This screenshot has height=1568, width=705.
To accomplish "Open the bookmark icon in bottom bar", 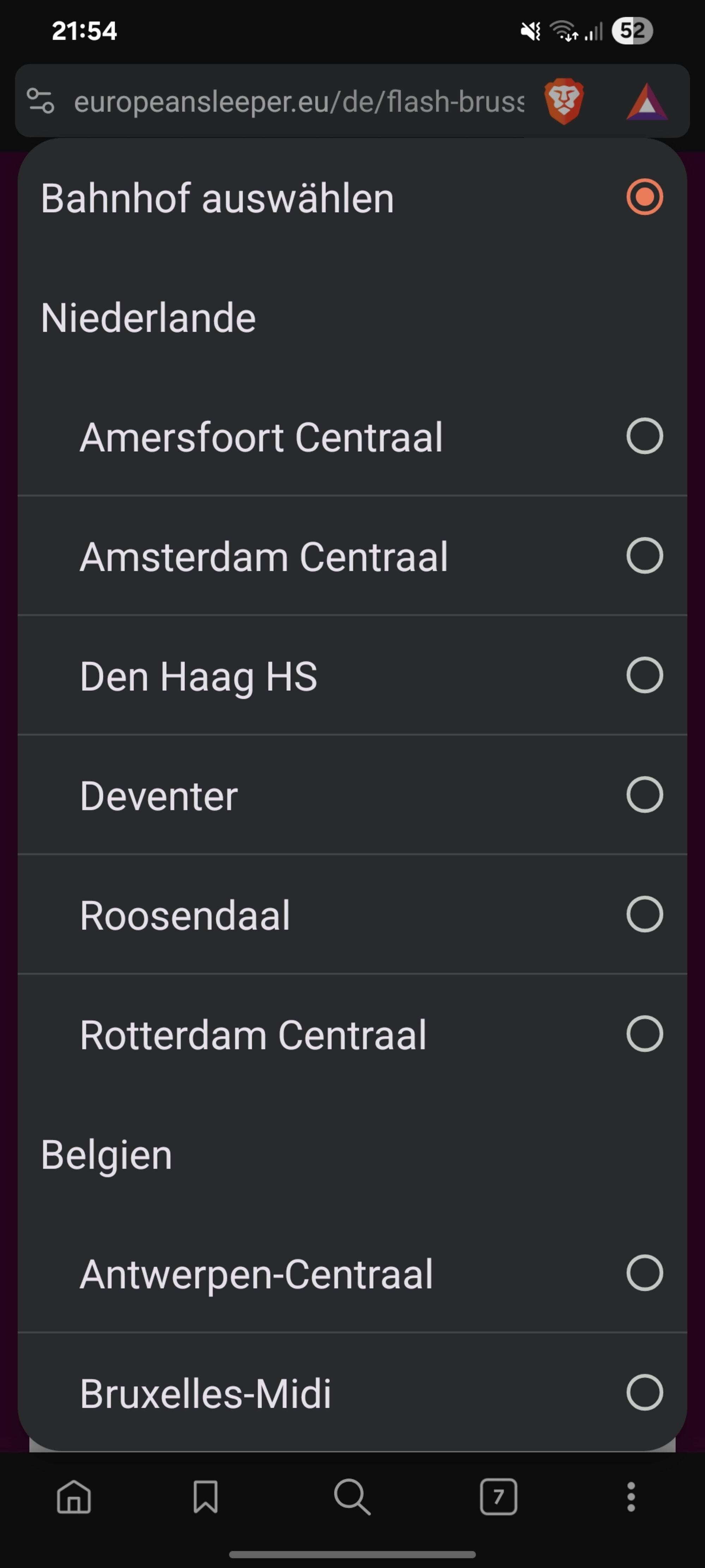I will coord(206,1497).
